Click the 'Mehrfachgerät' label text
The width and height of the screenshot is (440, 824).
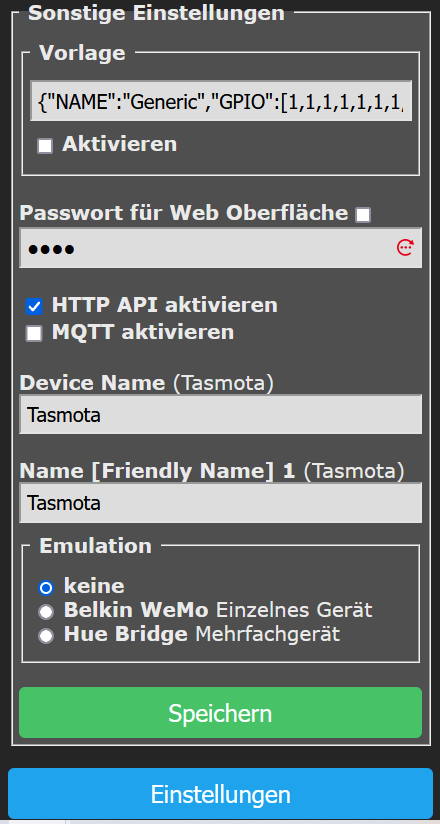(268, 634)
